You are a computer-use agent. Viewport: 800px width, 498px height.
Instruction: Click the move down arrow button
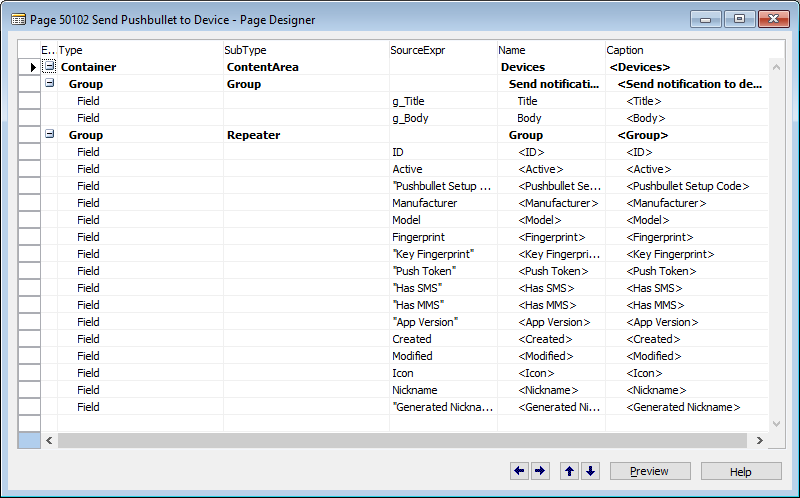[x=590, y=471]
